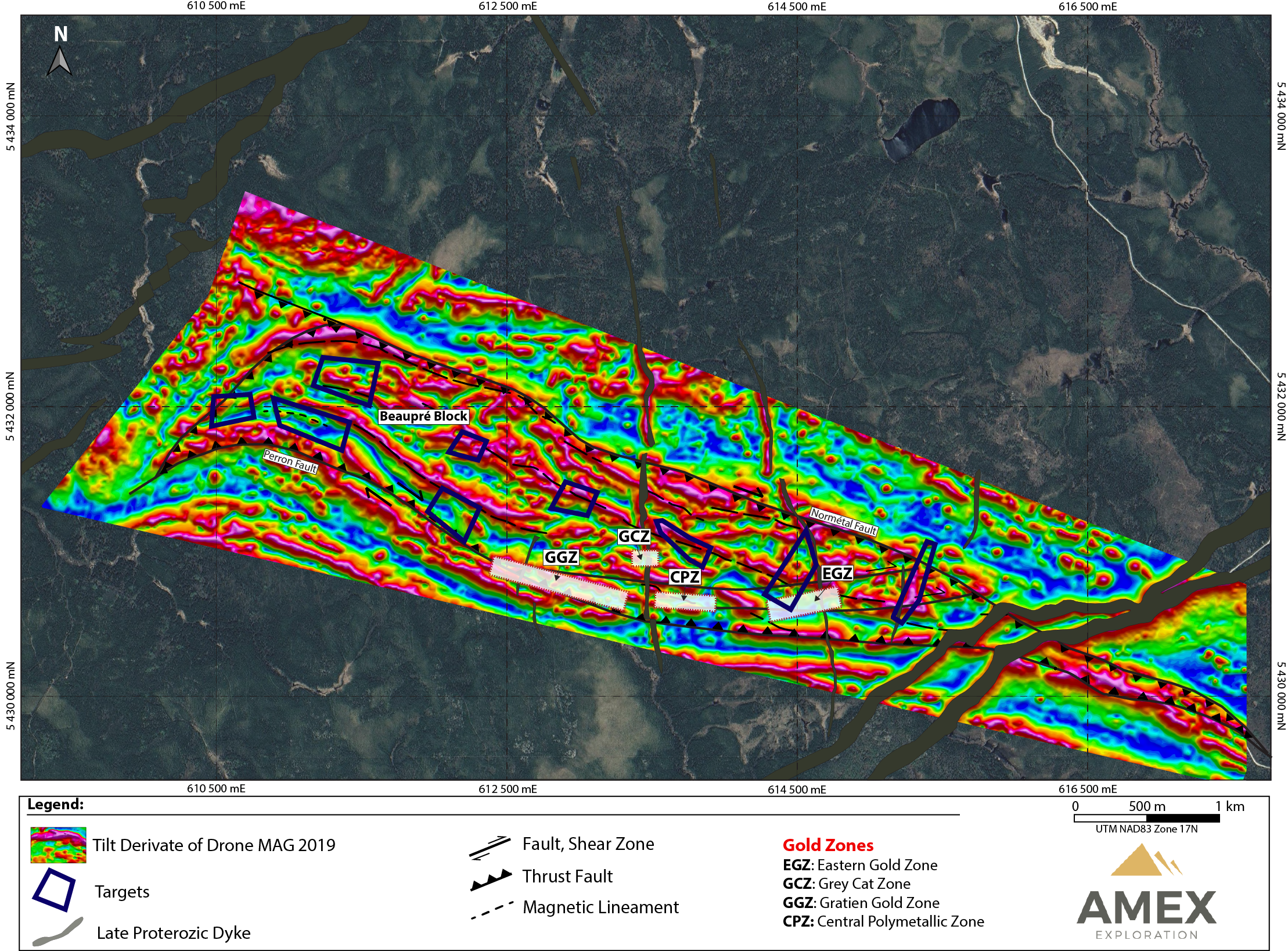Click the white GGZ gold zone rectangle
Viewport: 1288px width, 951px height.
pyautogui.click(x=559, y=583)
